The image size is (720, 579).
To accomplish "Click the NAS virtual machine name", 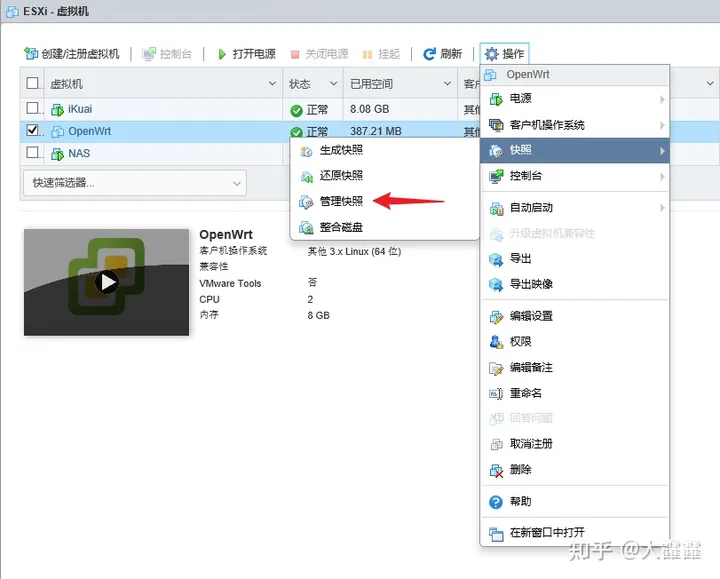I will [79, 153].
